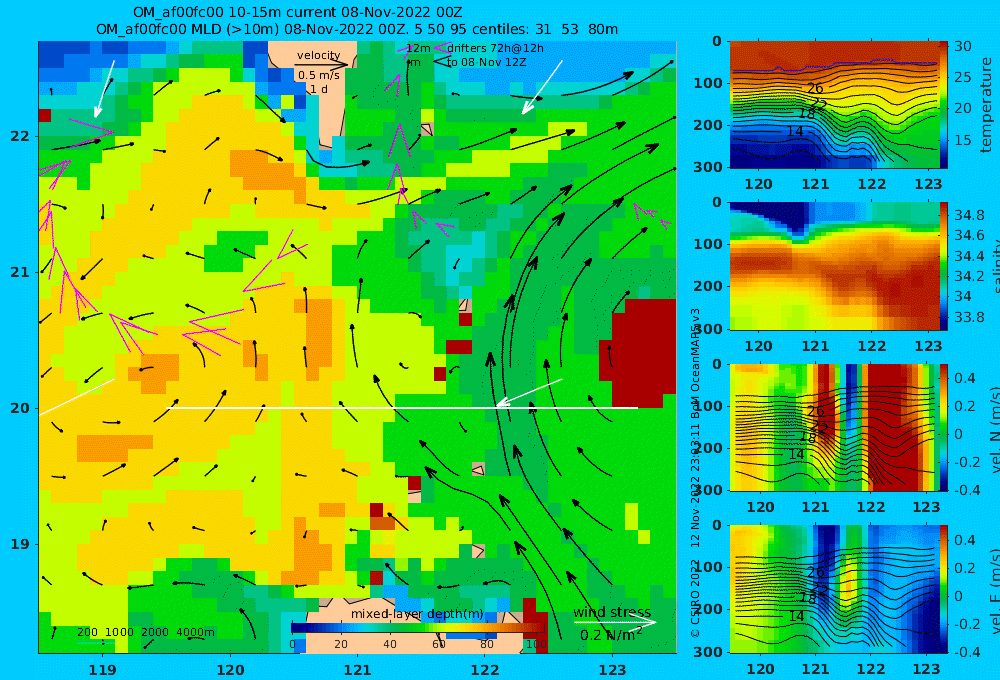
Task: Click the salinity colorbar
Action: coord(943,266)
